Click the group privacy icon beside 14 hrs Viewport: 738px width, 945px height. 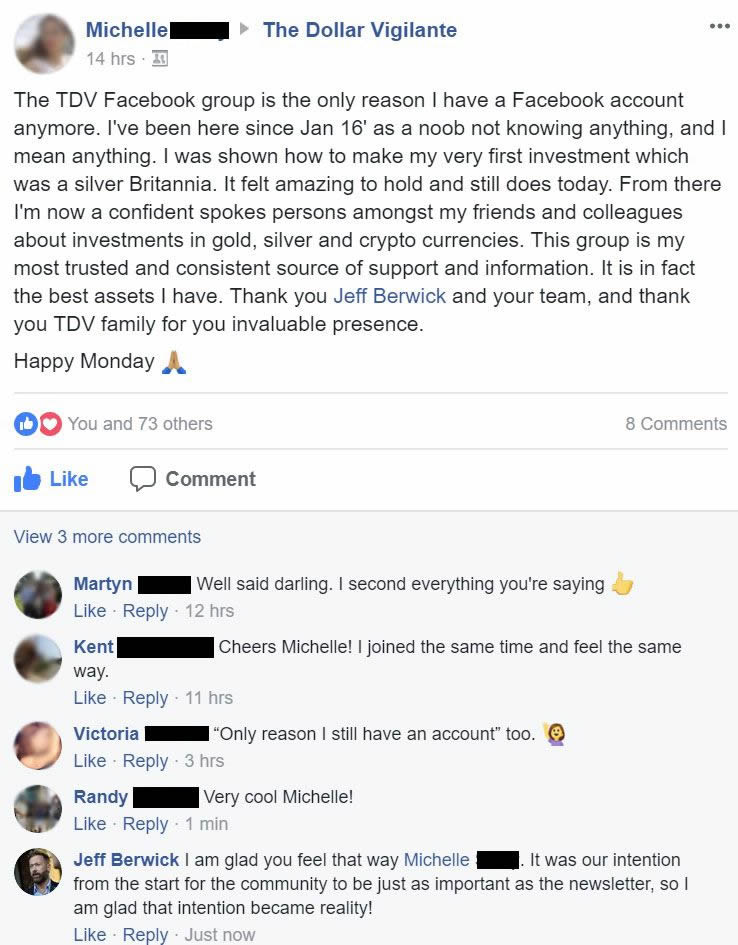tap(160, 59)
